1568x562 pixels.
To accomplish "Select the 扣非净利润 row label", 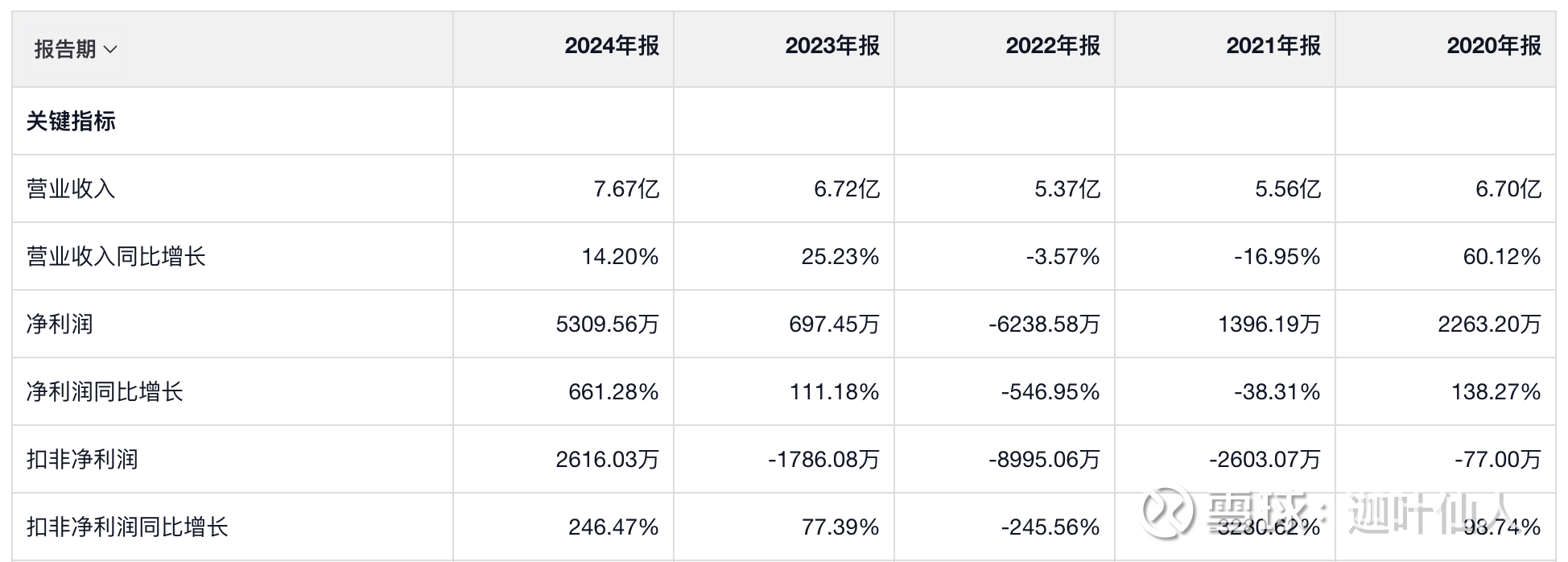I will [x=82, y=460].
